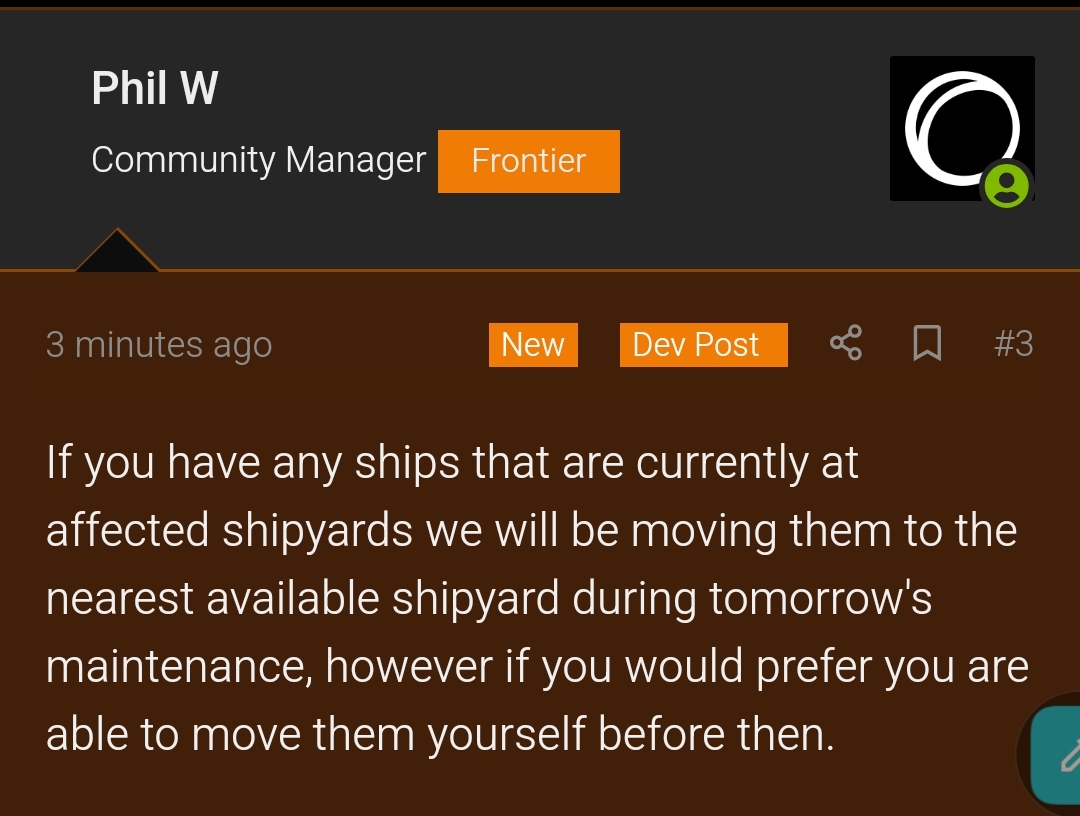This screenshot has height=816, width=1080.
Task: Click the empty dark header beside Frontier badge
Action: (754, 161)
